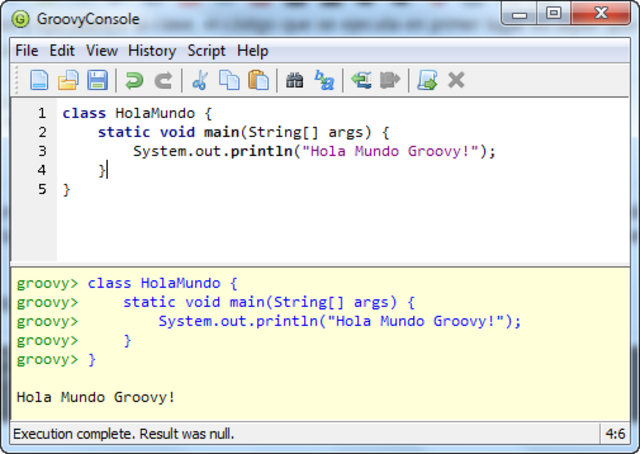Click 'groovy> class HolaMundo {' in output pane

(127, 283)
